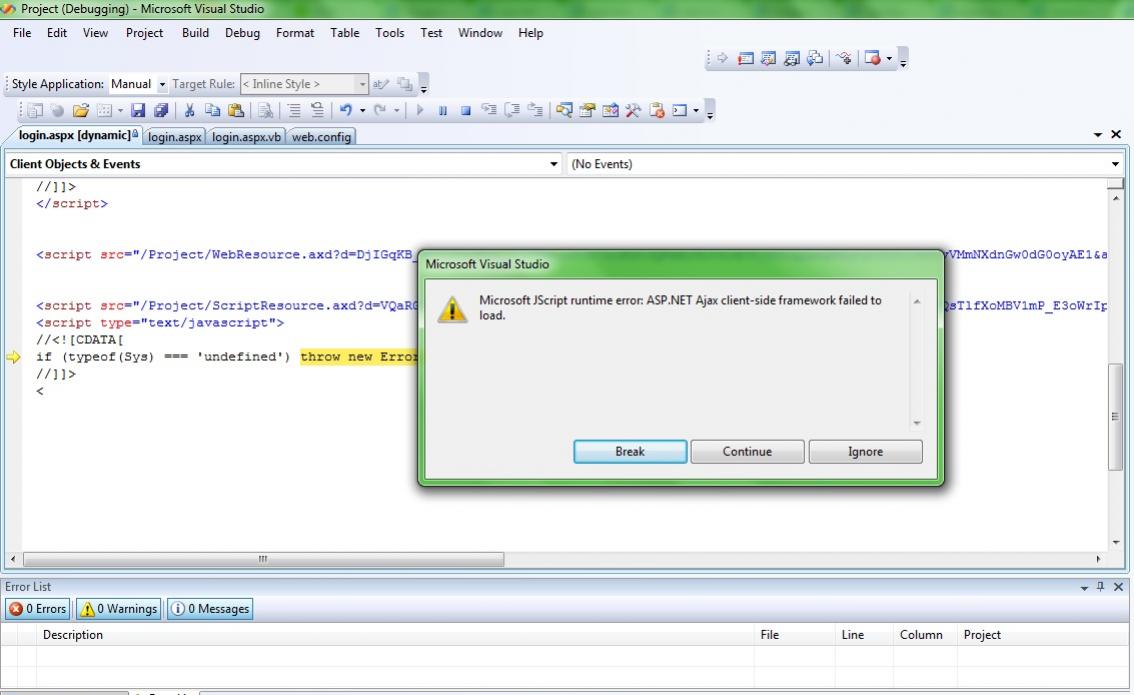Click the Cut scissors icon
This screenshot has height=695, width=1134.
[189, 111]
